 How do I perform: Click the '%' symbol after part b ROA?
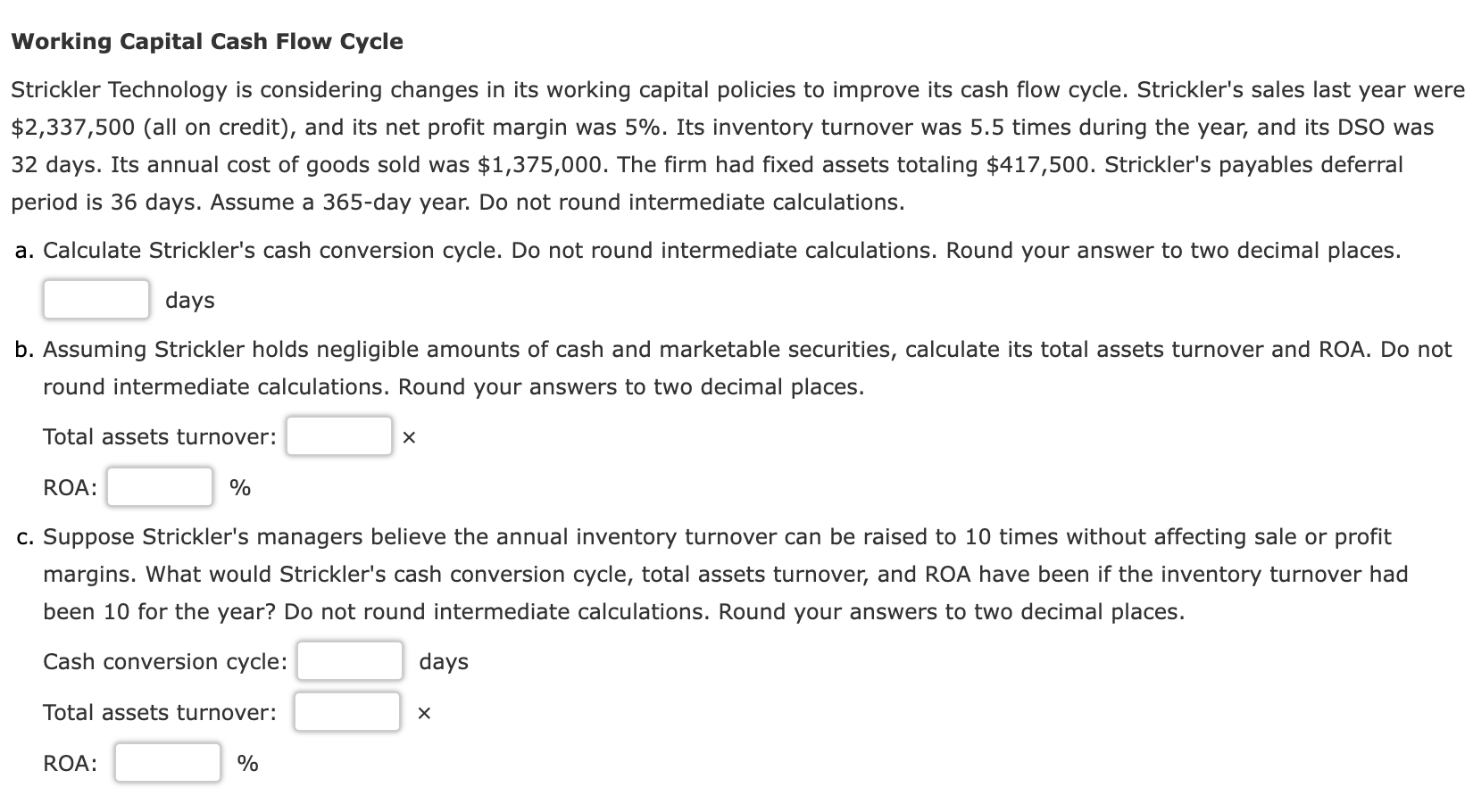239,487
